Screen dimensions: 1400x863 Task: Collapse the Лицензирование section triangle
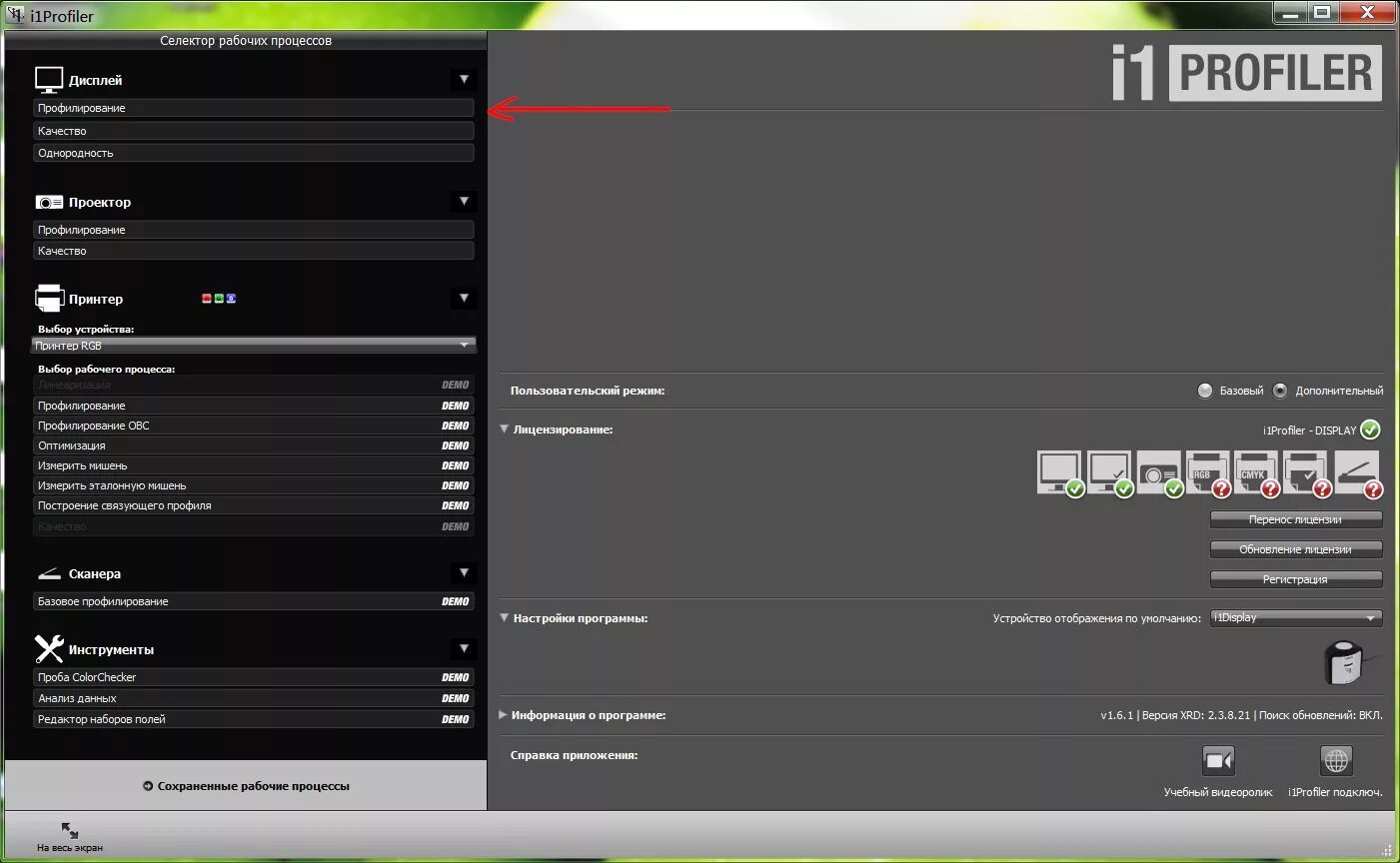[505, 430]
